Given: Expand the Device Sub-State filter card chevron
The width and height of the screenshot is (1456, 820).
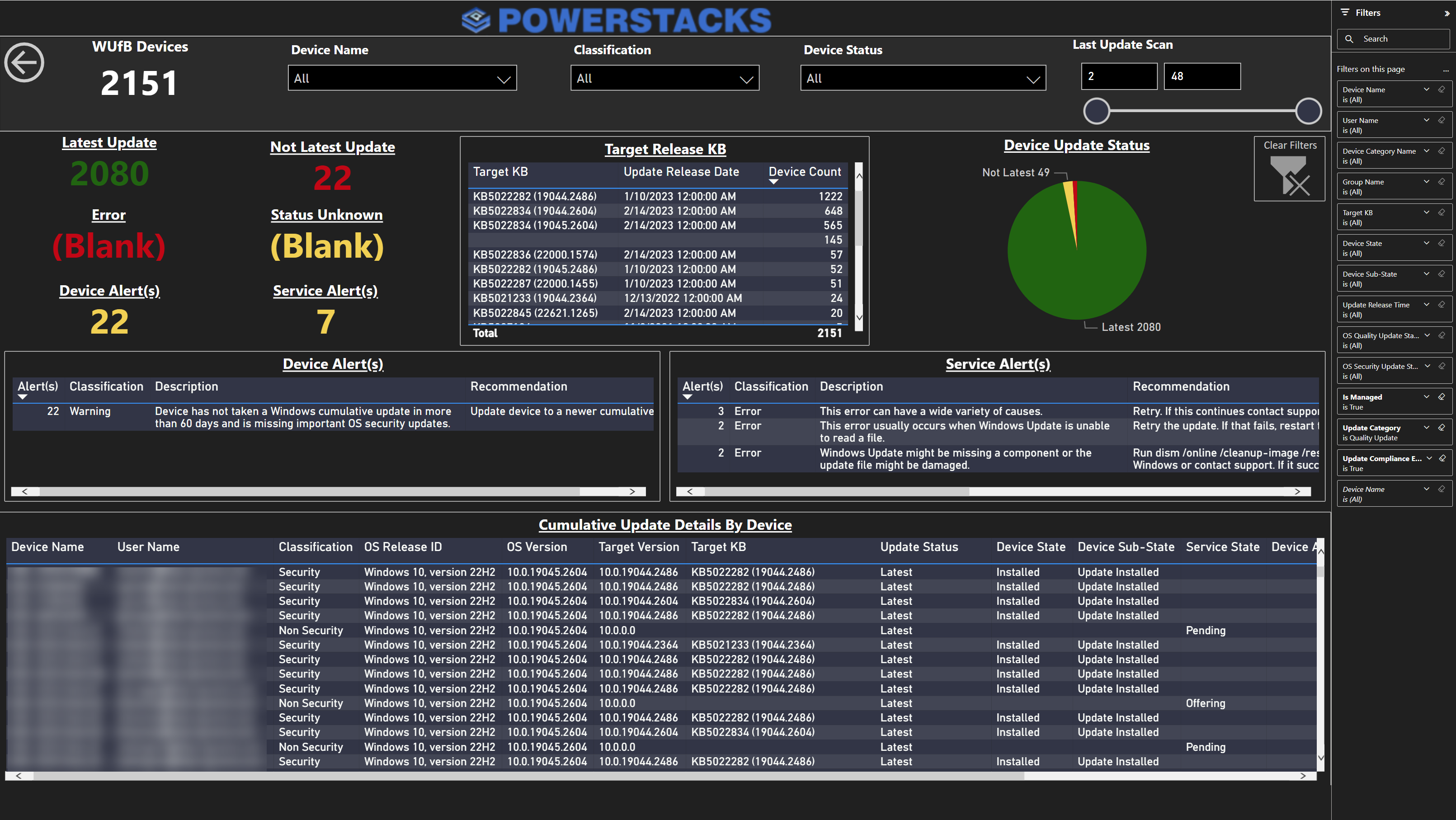Looking at the screenshot, I should pyautogui.click(x=1427, y=274).
